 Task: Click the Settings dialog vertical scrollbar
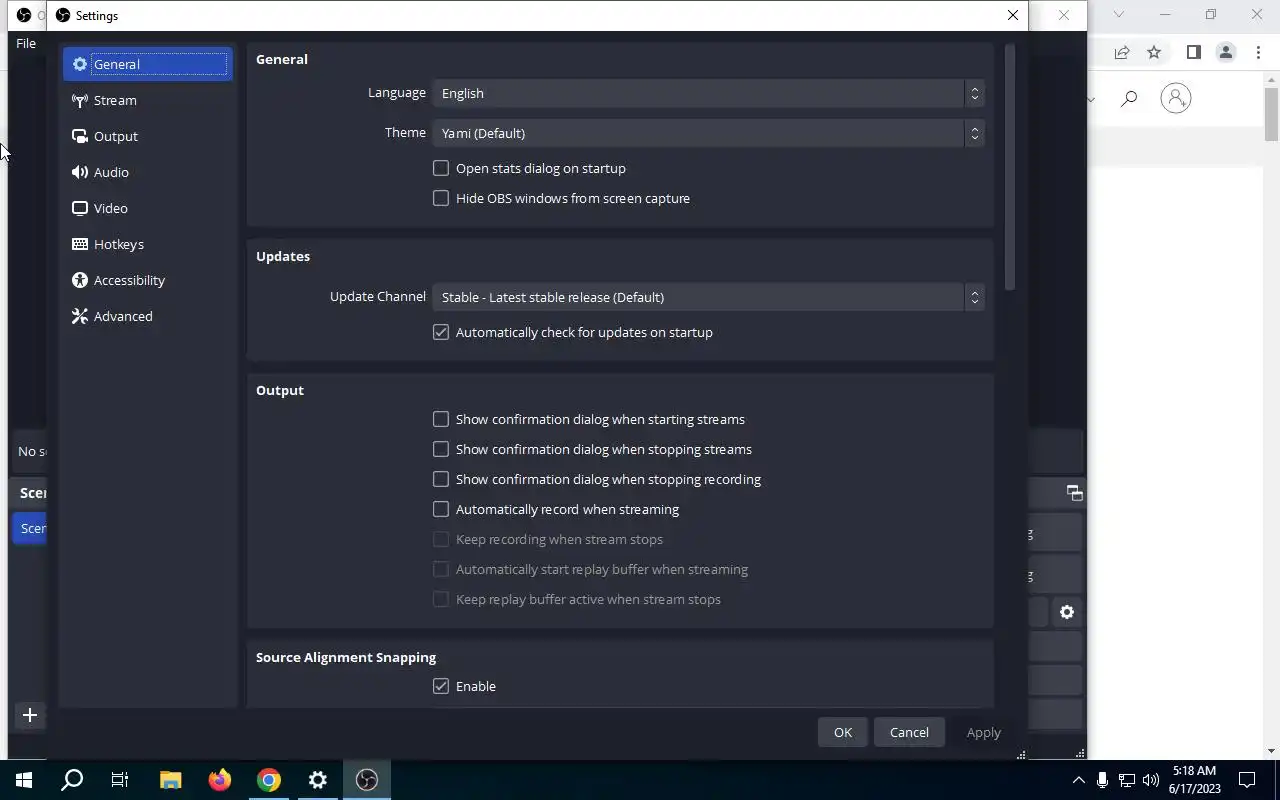click(1009, 167)
